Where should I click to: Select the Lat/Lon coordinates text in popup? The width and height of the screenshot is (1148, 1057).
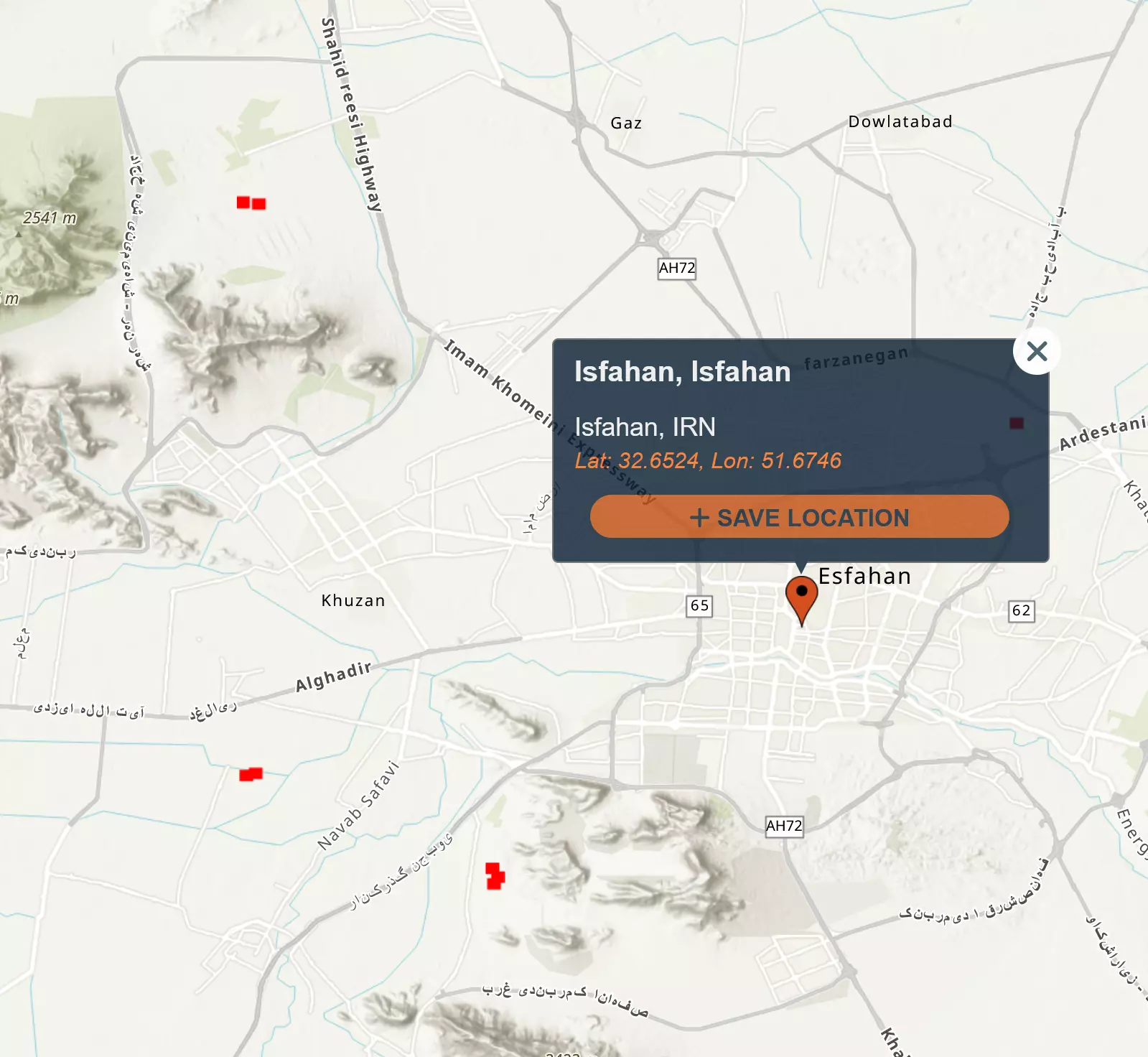708,460
